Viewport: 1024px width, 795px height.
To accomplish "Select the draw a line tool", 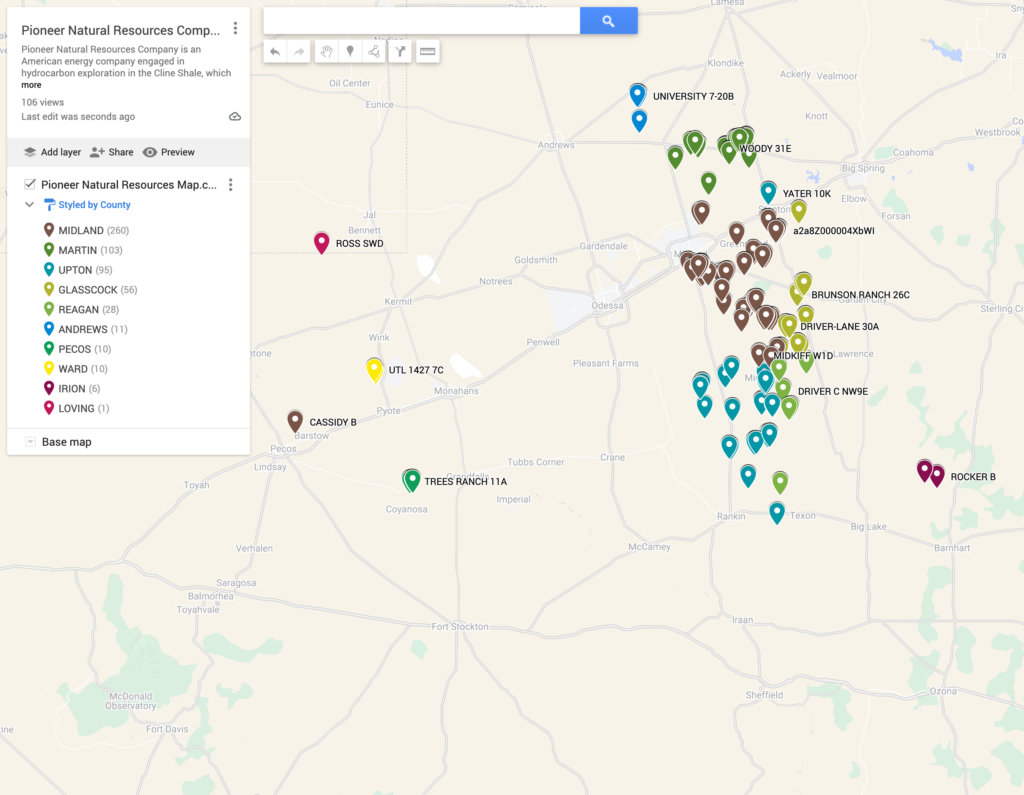I will pos(374,52).
